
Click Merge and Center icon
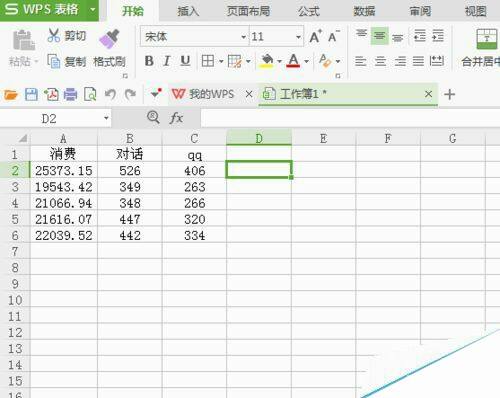pyautogui.click(x=487, y=39)
